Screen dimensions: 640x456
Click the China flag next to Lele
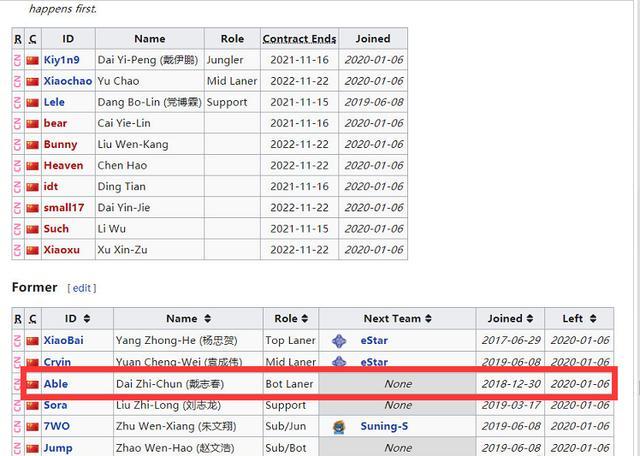33,102
